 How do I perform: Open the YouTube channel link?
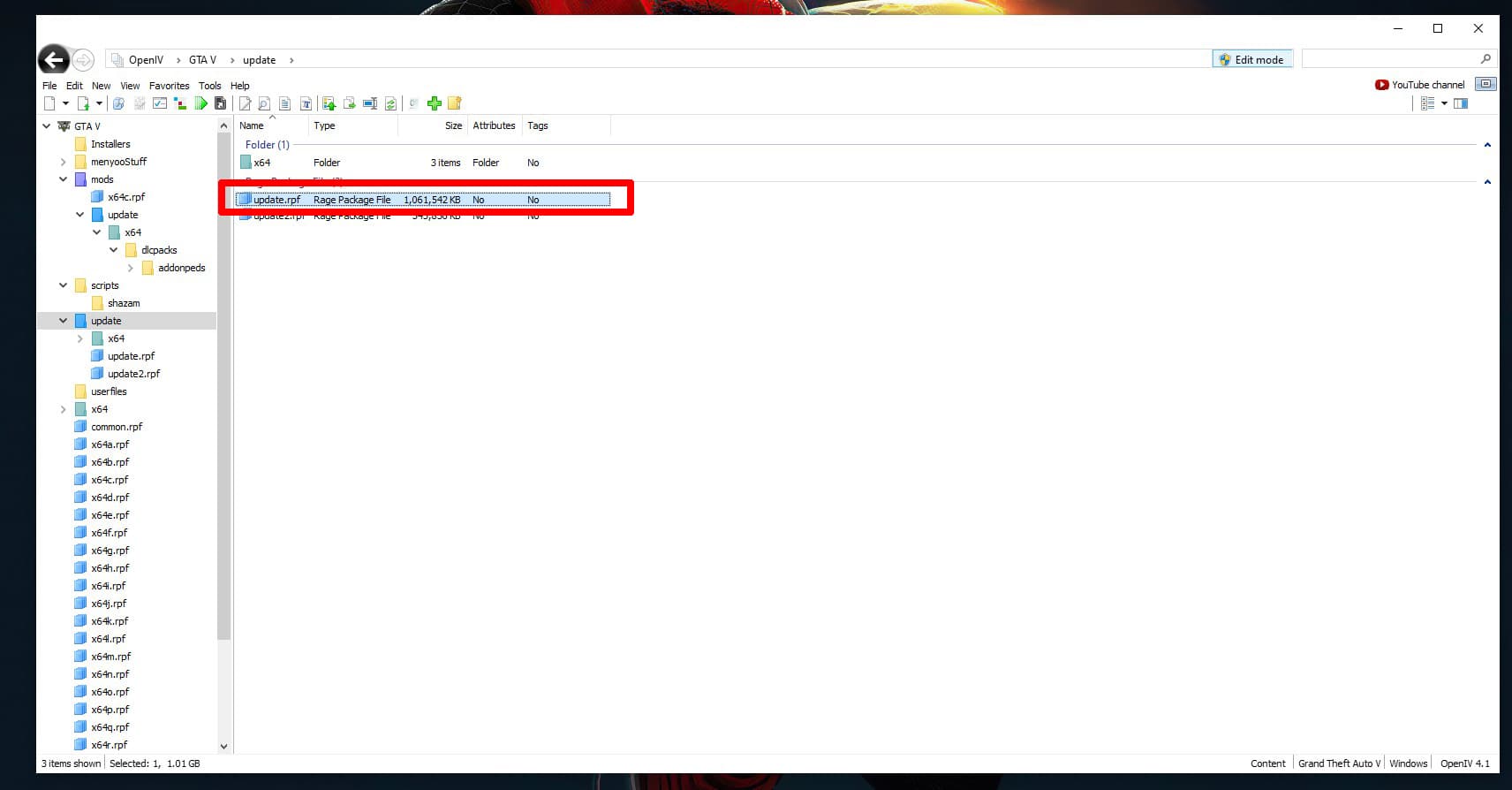coord(1419,85)
